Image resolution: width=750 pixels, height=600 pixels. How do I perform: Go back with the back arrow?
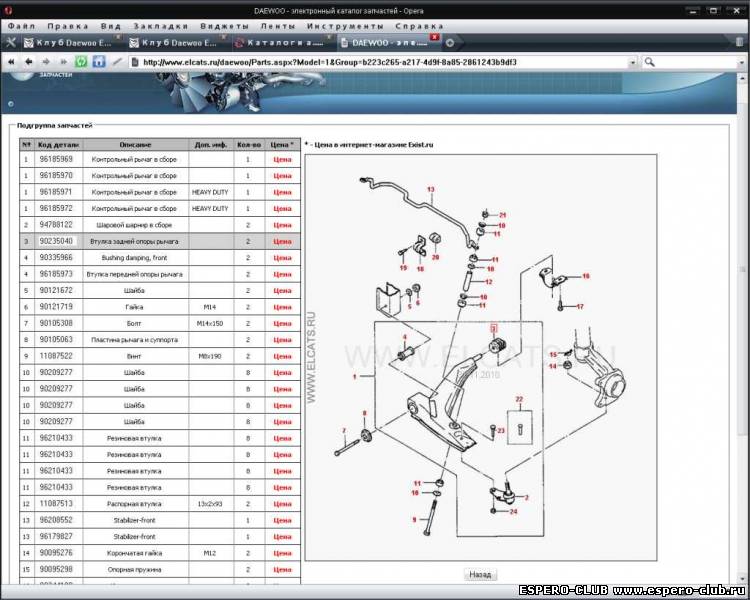tap(29, 62)
